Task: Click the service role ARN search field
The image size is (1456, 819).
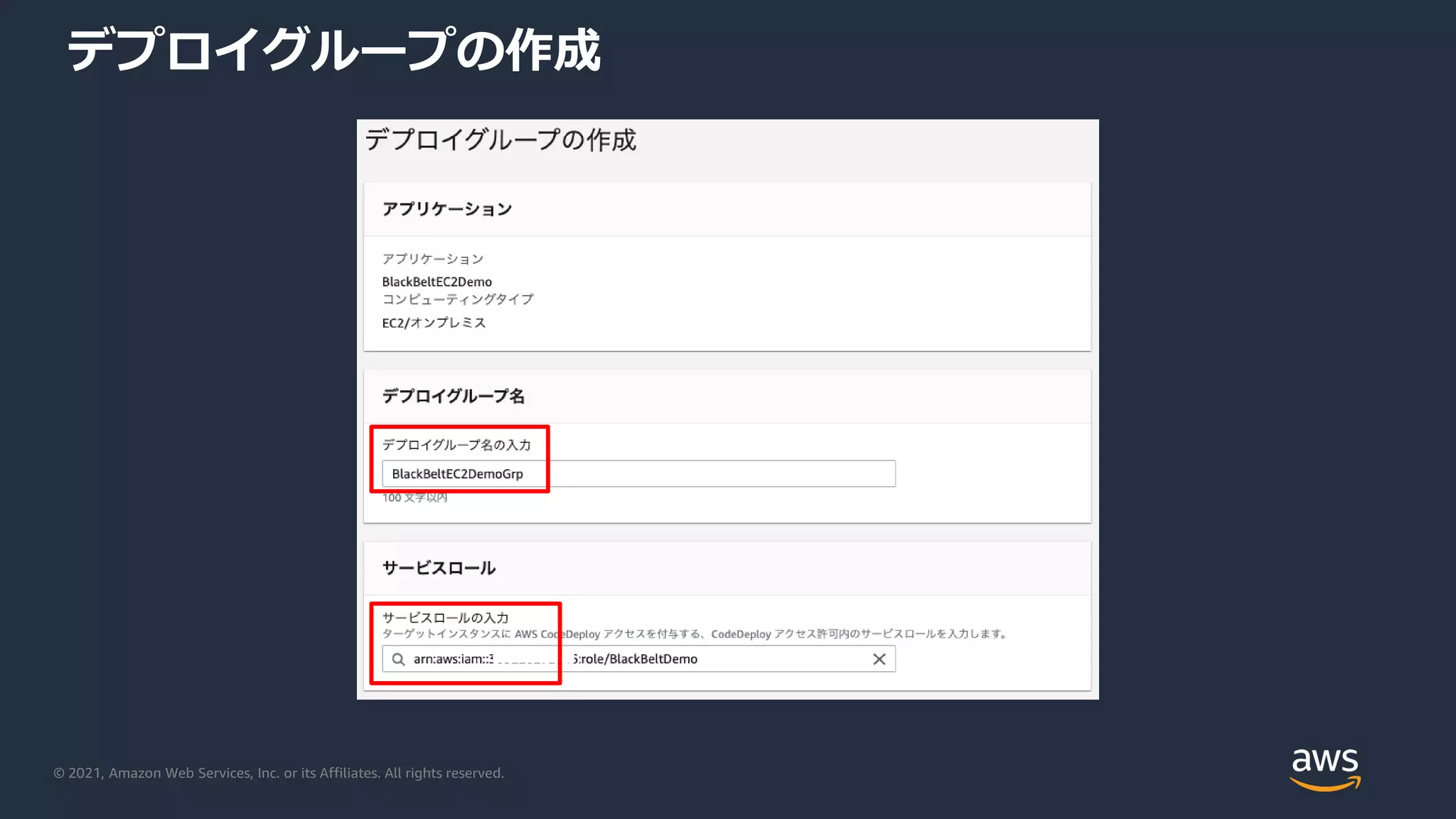Action: 638,659
